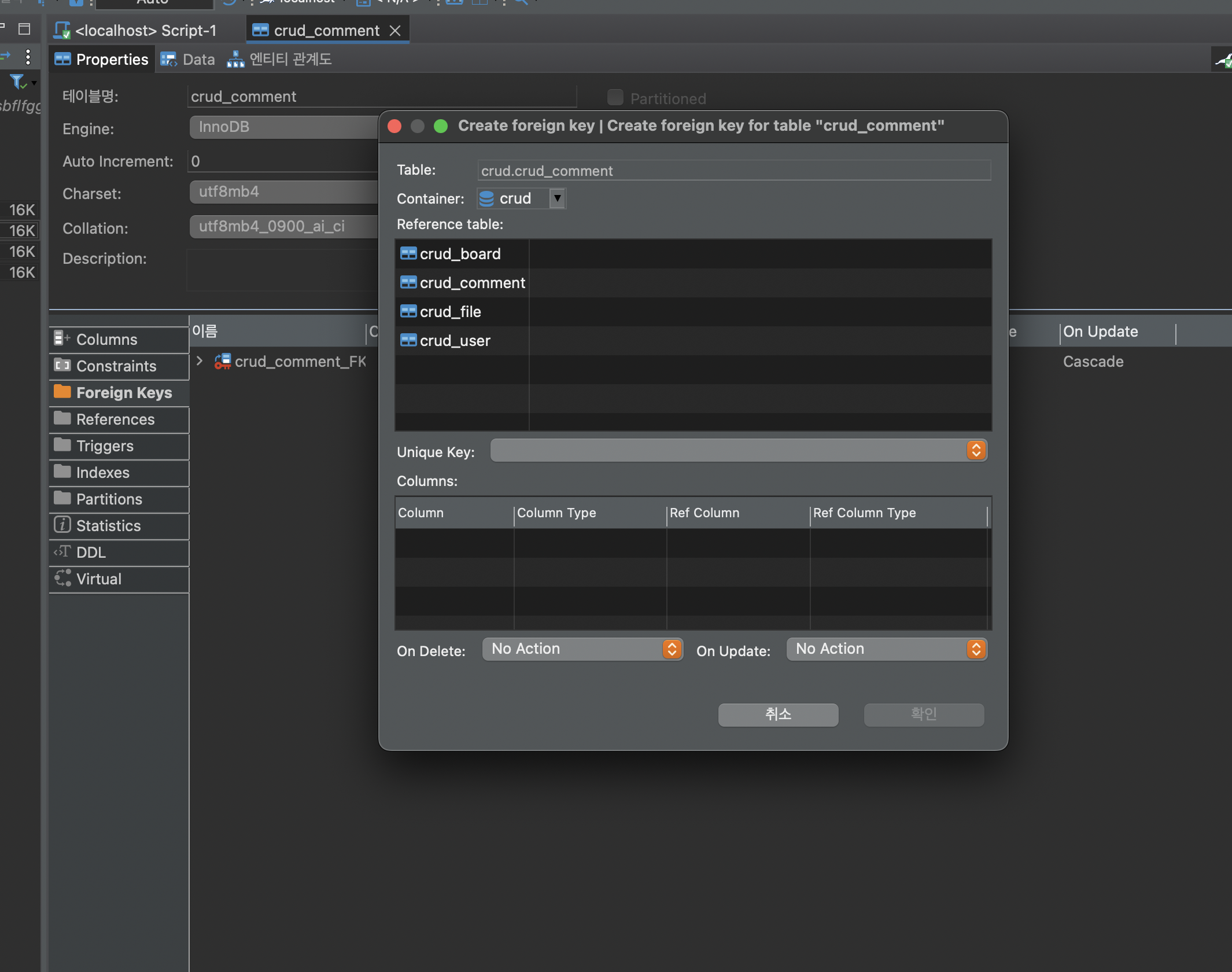Select crud_file table in Reference table
Viewport: 1232px width, 972px height.
click(x=450, y=312)
